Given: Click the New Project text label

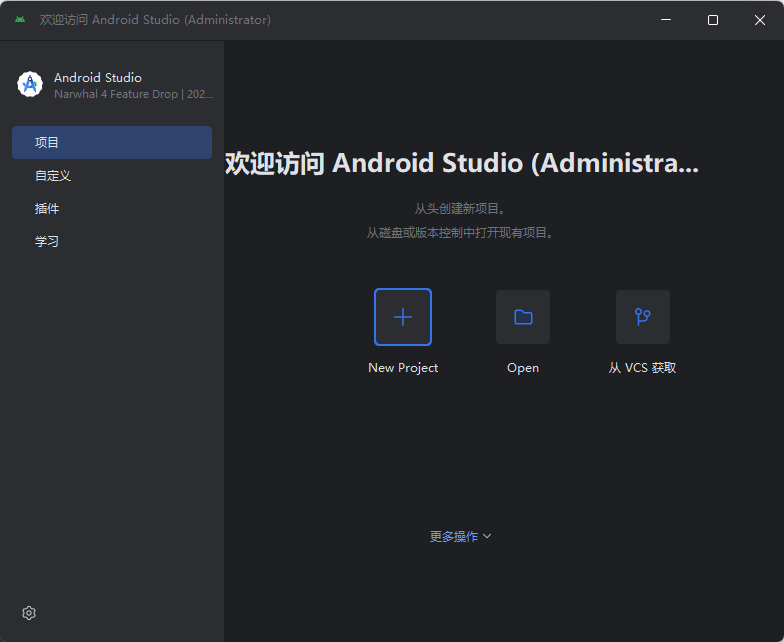Looking at the screenshot, I should 403,368.
